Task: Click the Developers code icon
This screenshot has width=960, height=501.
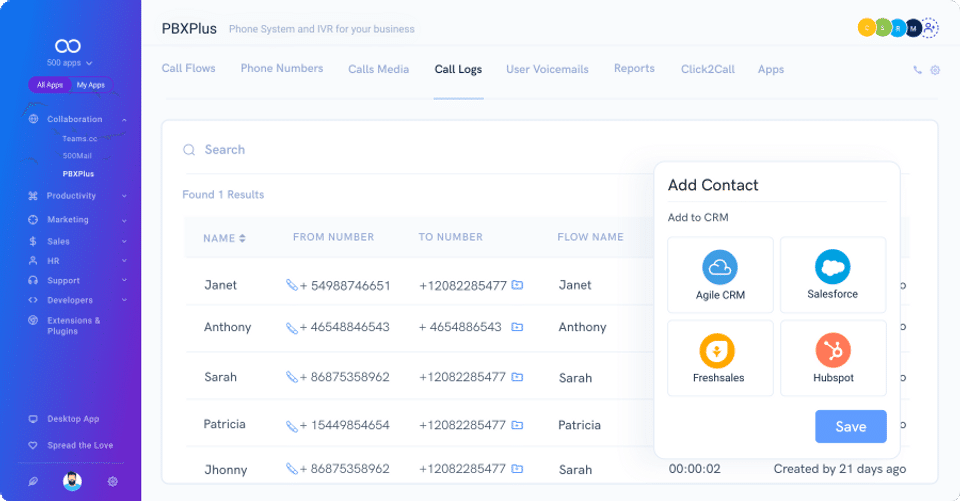Action: (x=33, y=300)
